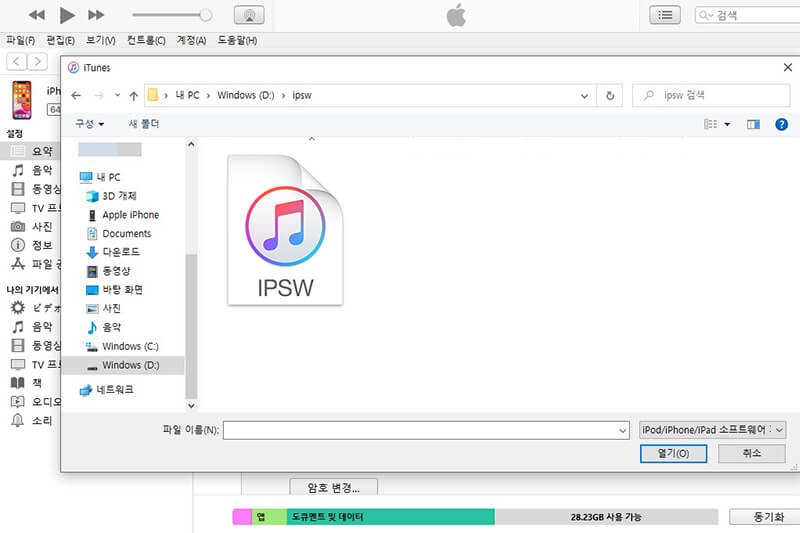Click the rewind playback button
The height and width of the screenshot is (533, 800).
tap(36, 15)
